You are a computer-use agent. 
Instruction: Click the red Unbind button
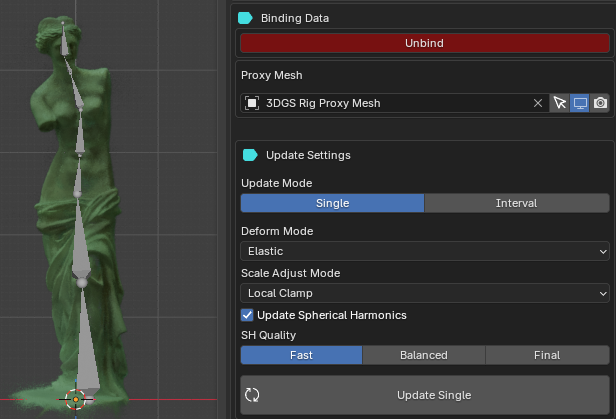[425, 43]
